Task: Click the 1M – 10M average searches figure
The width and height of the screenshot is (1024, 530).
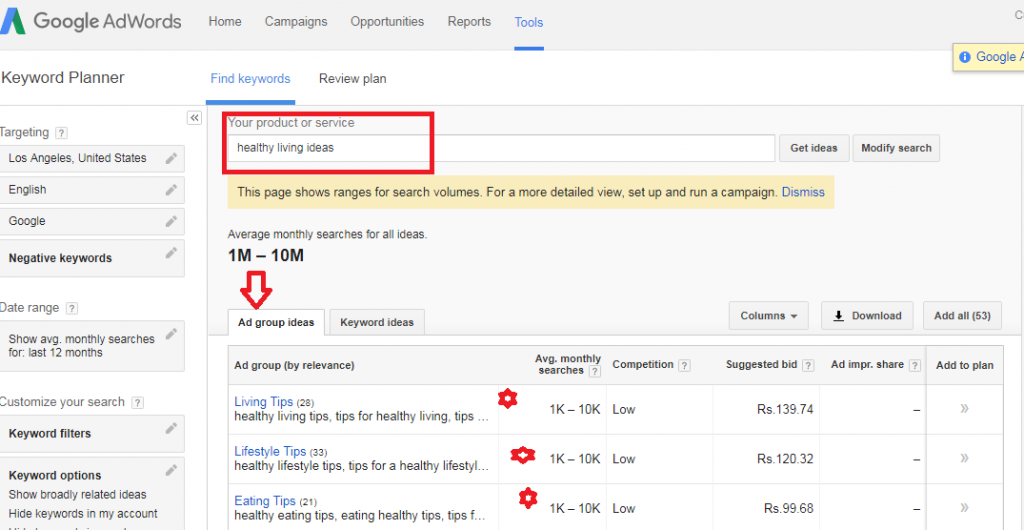Action: 266,256
